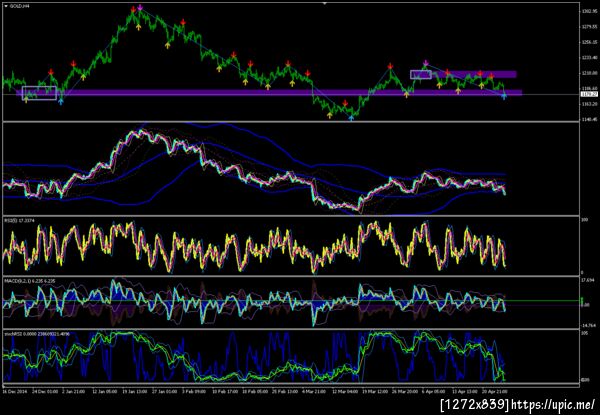Viewport: 600px width, 415px height.
Task: Click time axis label 19 Mar 12:00
Action: (x=374, y=392)
